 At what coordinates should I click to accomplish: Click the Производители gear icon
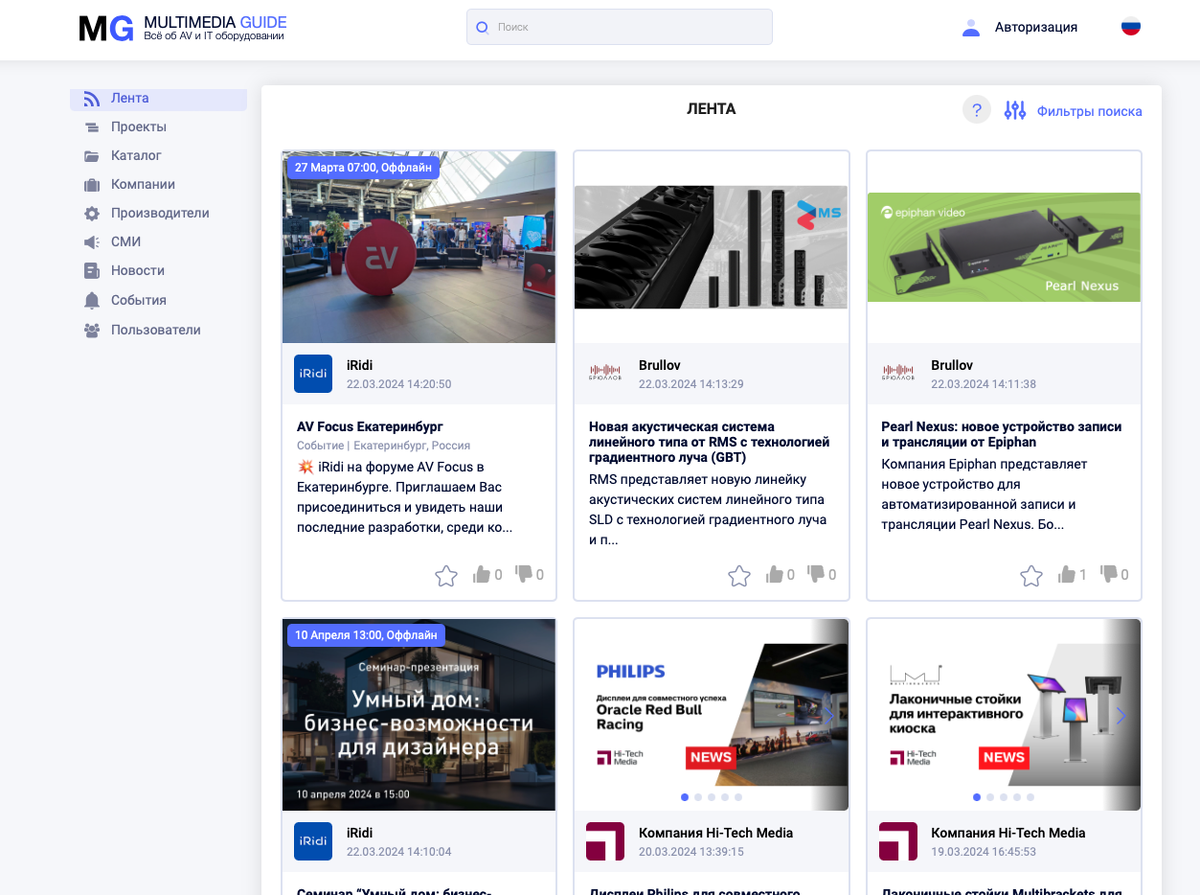click(x=92, y=213)
